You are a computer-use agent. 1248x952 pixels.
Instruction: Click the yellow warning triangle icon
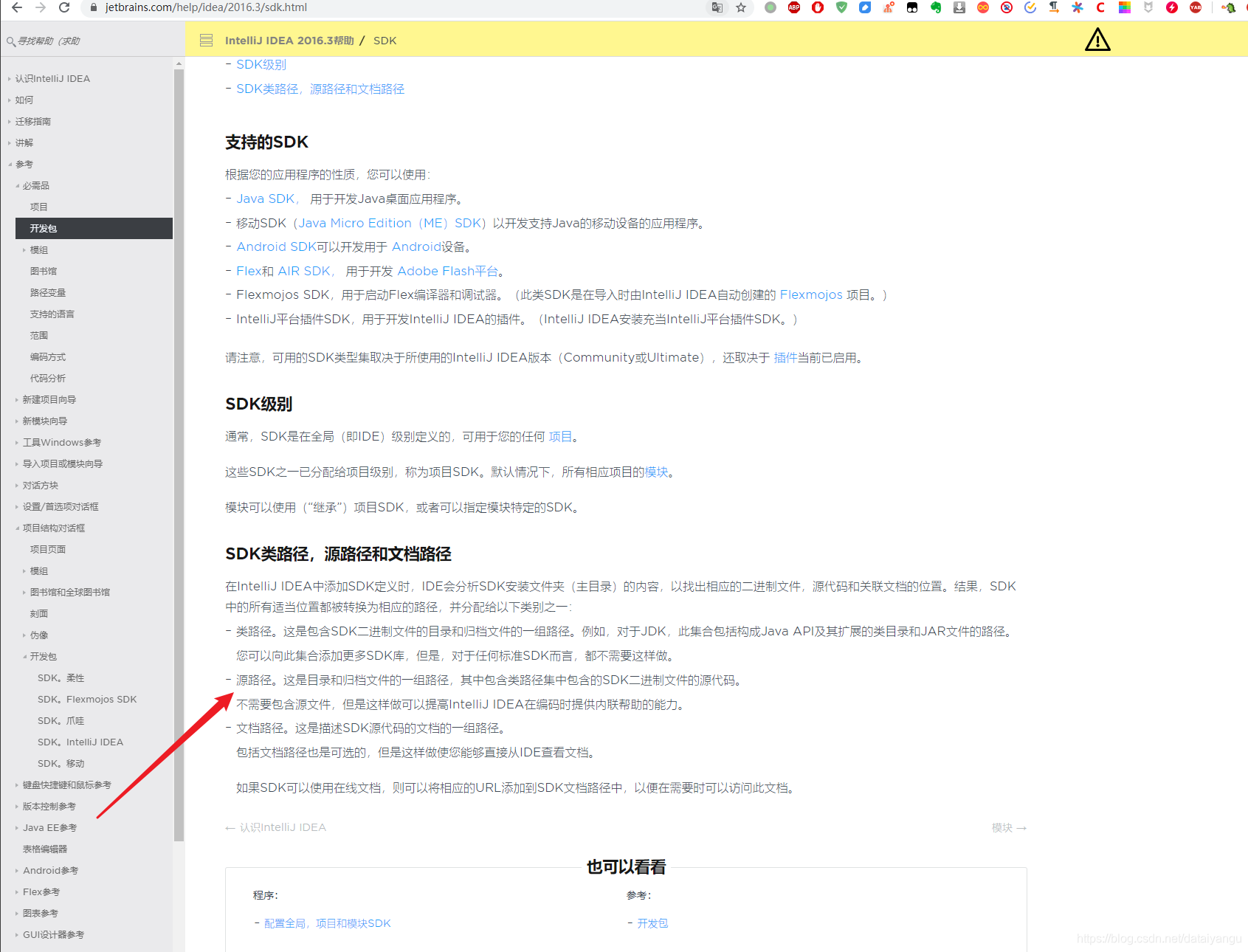[x=1097, y=39]
